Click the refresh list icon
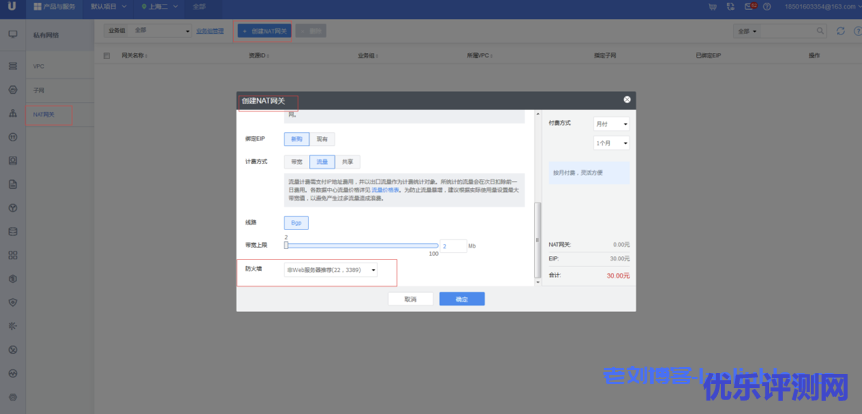862x414 pixels. pos(838,31)
